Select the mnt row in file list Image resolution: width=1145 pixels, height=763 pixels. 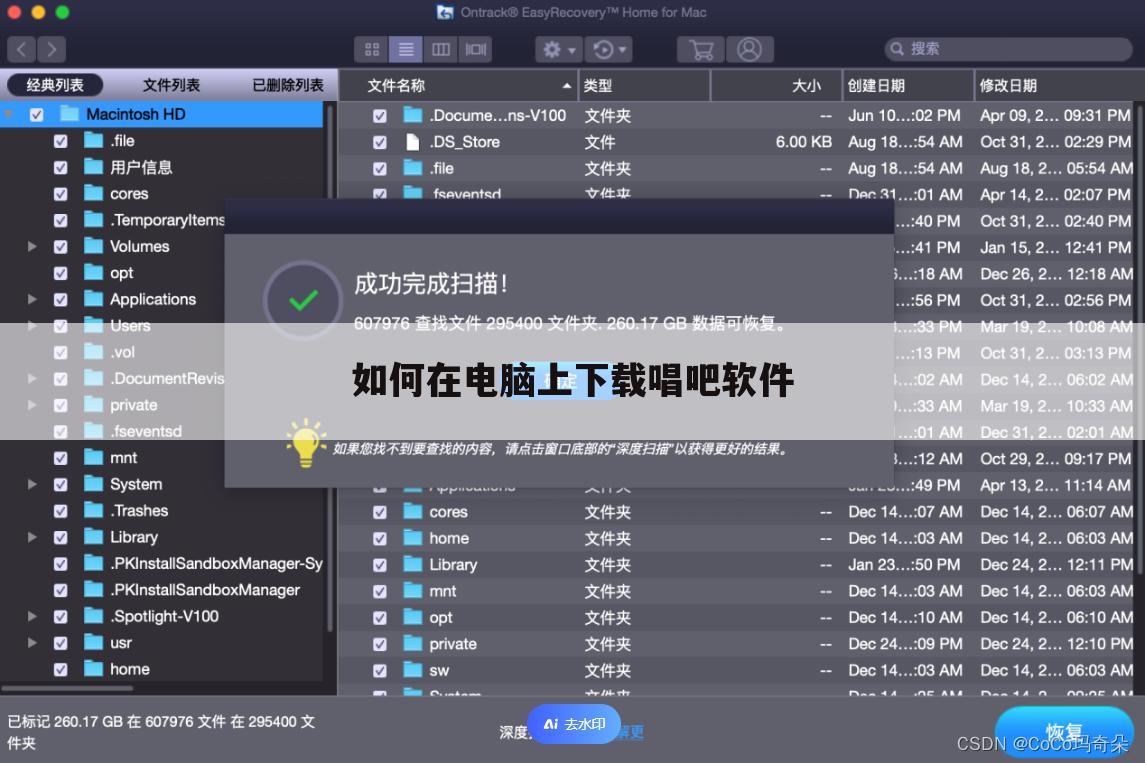click(738, 591)
